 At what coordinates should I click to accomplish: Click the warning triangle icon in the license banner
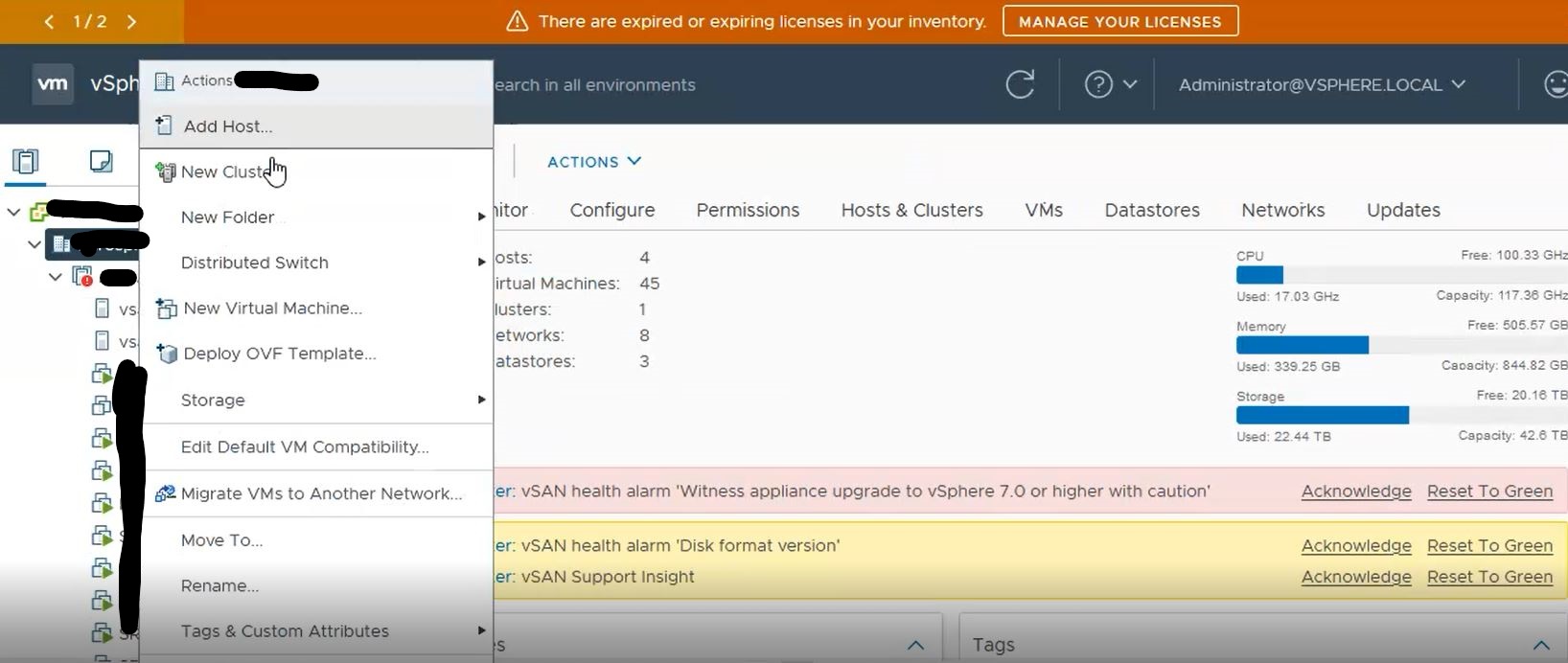[x=518, y=21]
